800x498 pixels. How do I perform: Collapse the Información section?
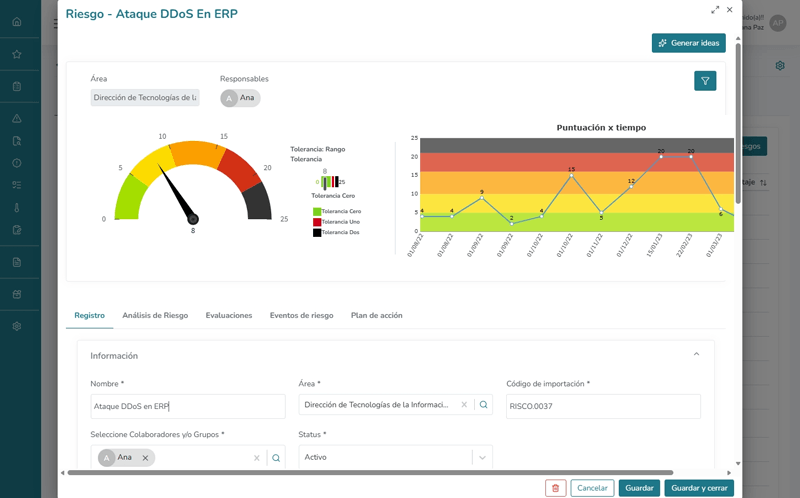pos(696,354)
